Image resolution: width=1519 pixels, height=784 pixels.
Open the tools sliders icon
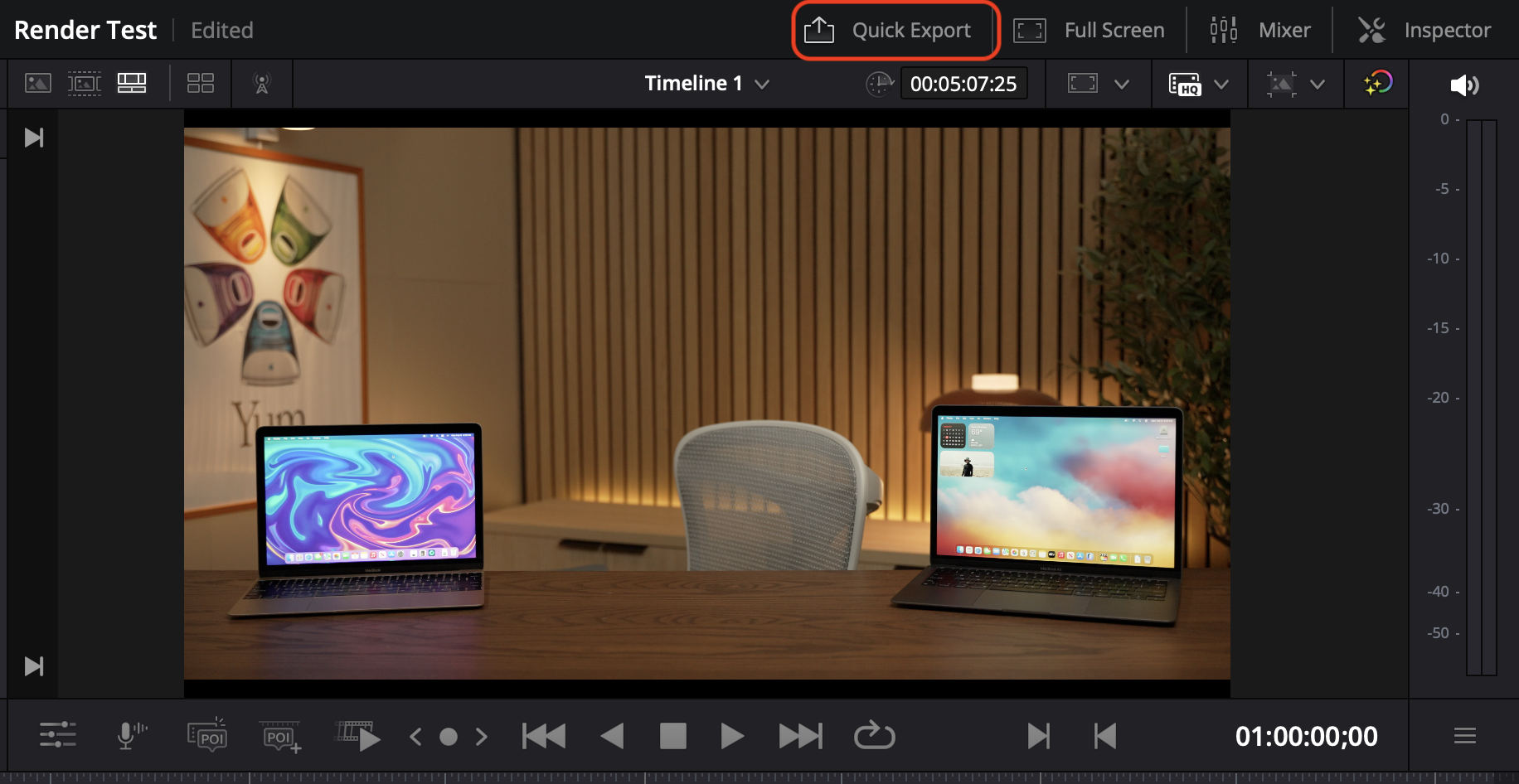[x=58, y=735]
